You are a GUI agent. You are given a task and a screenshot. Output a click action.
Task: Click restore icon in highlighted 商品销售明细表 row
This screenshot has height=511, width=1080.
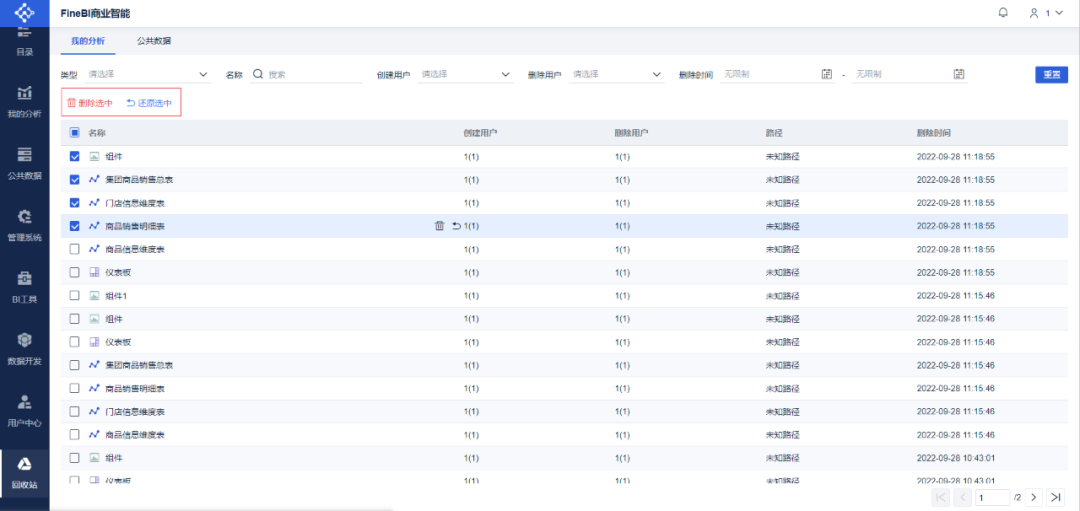(x=456, y=226)
